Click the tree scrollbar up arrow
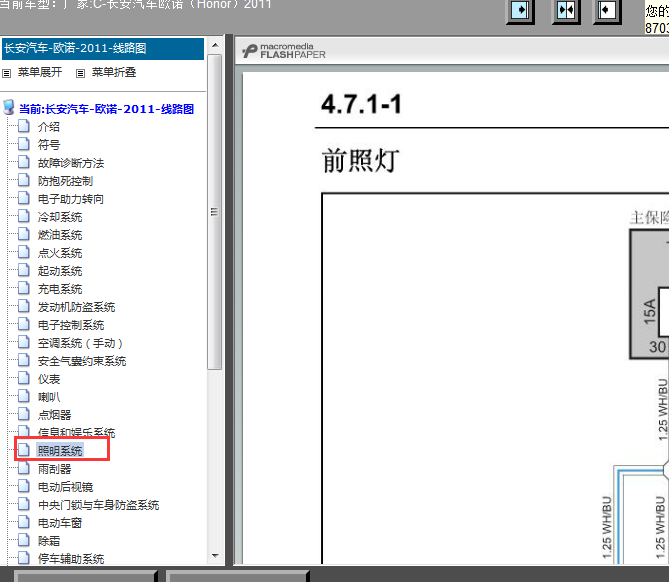The width and height of the screenshot is (669, 582). pos(215,45)
